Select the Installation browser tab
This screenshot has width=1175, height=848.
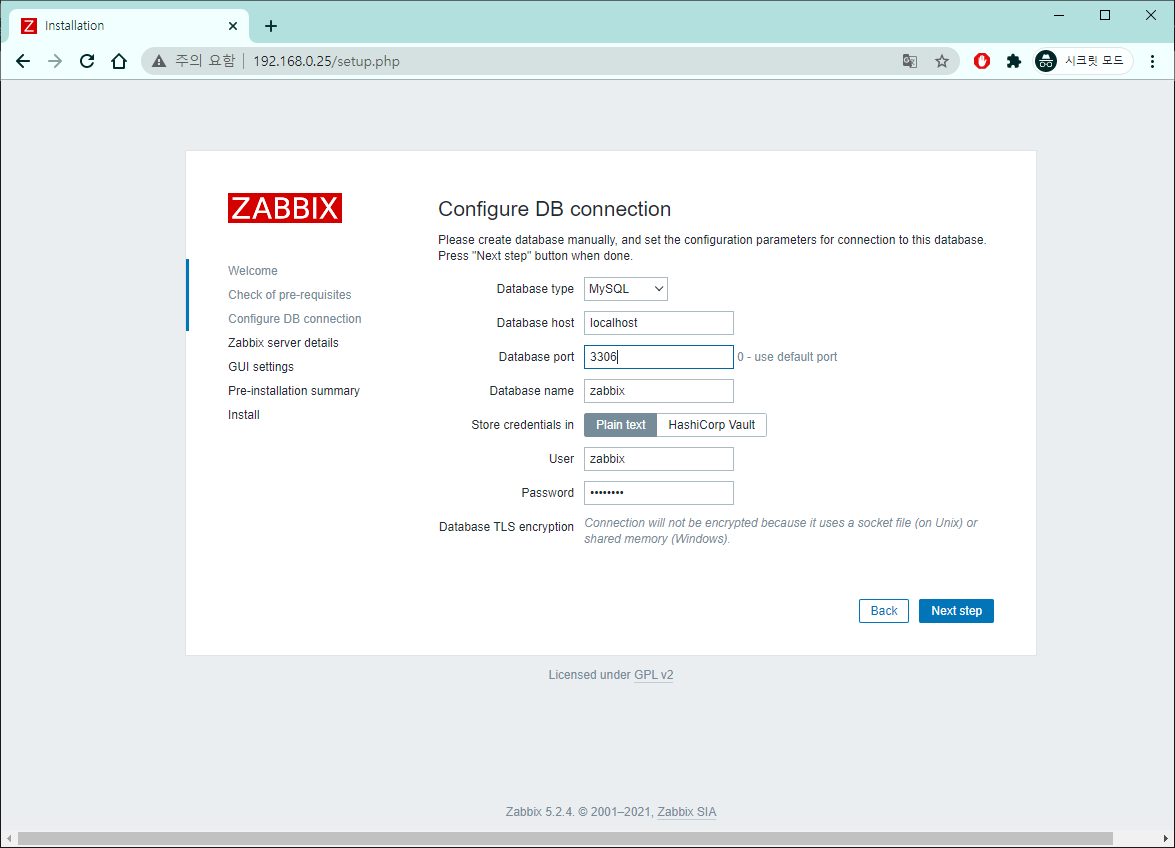pos(127,26)
